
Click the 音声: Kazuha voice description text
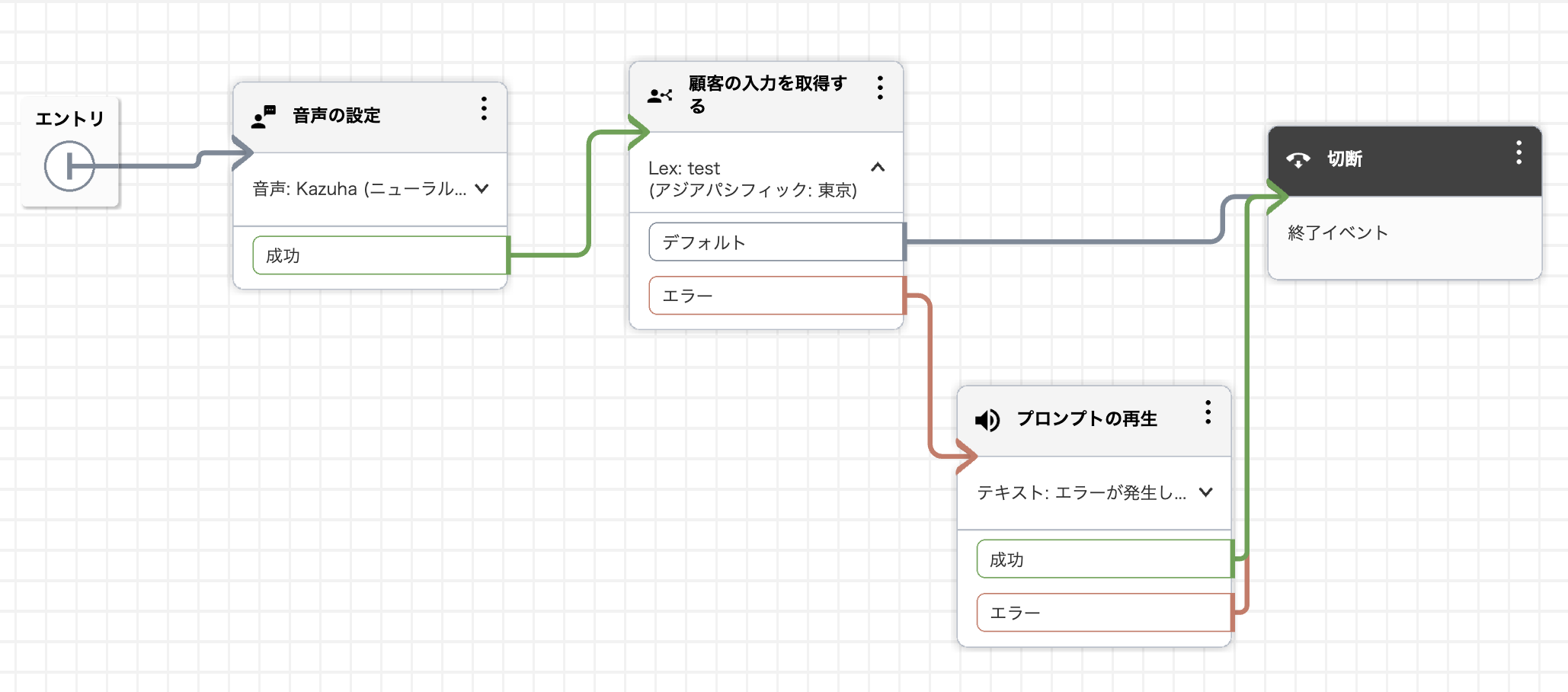(360, 189)
